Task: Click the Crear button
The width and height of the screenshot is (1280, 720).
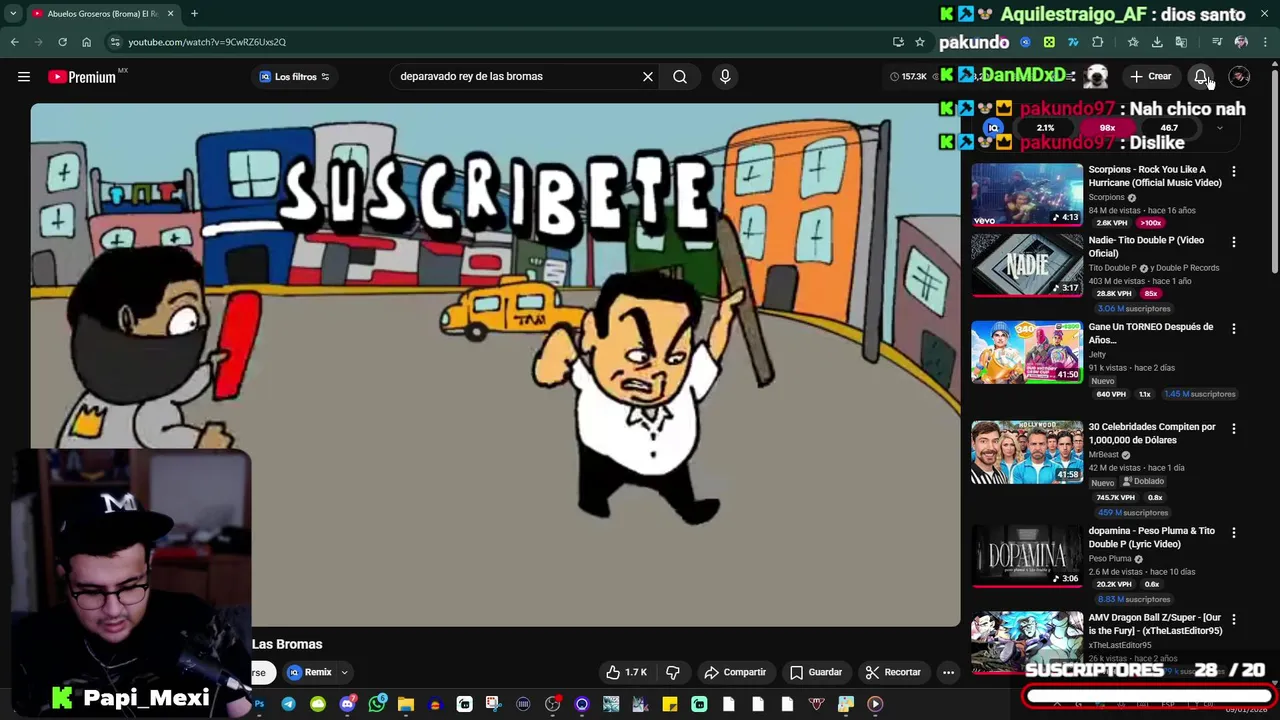Action: pos(1150,77)
